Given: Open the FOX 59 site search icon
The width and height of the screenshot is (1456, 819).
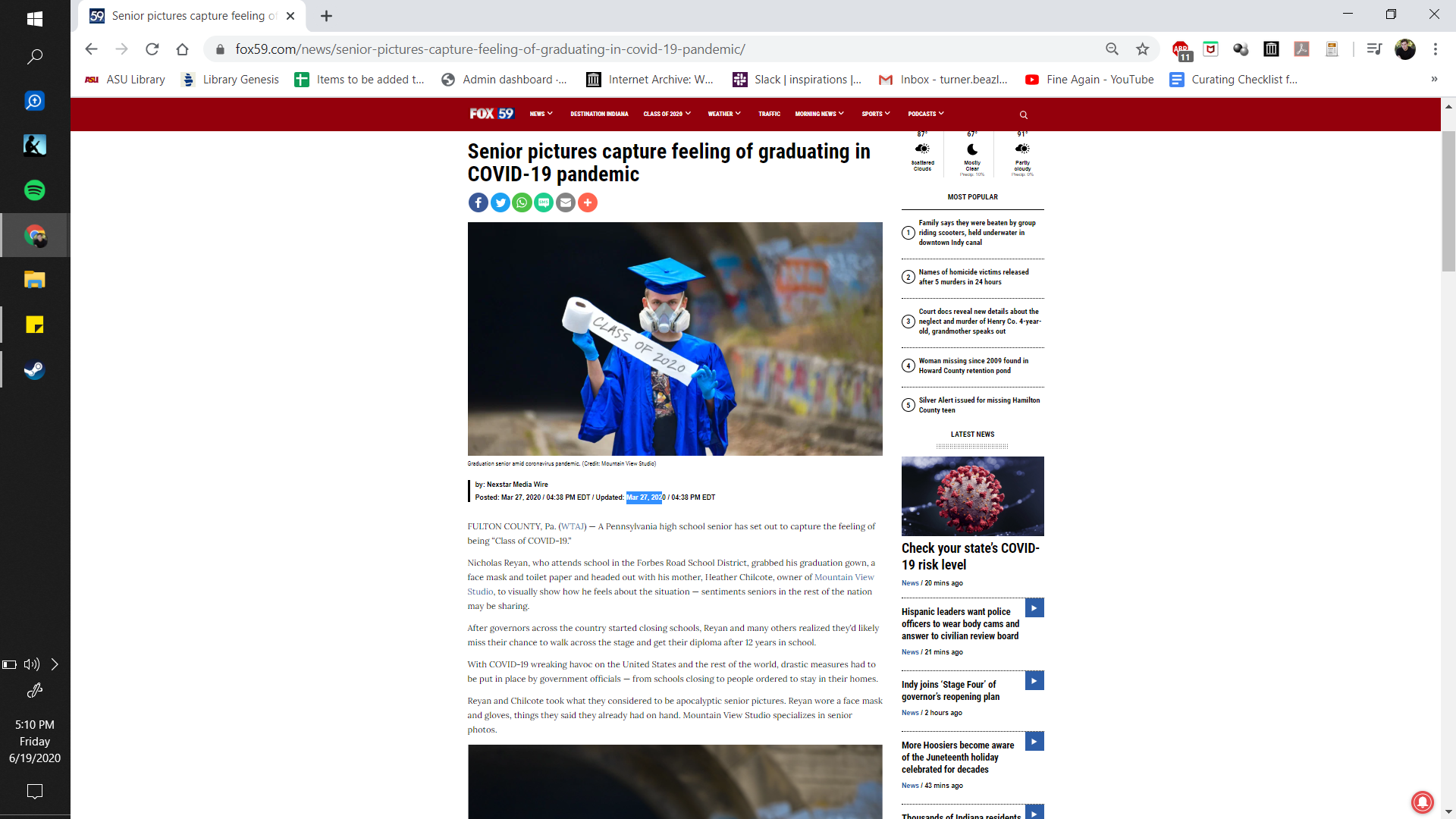Looking at the screenshot, I should tap(1023, 115).
